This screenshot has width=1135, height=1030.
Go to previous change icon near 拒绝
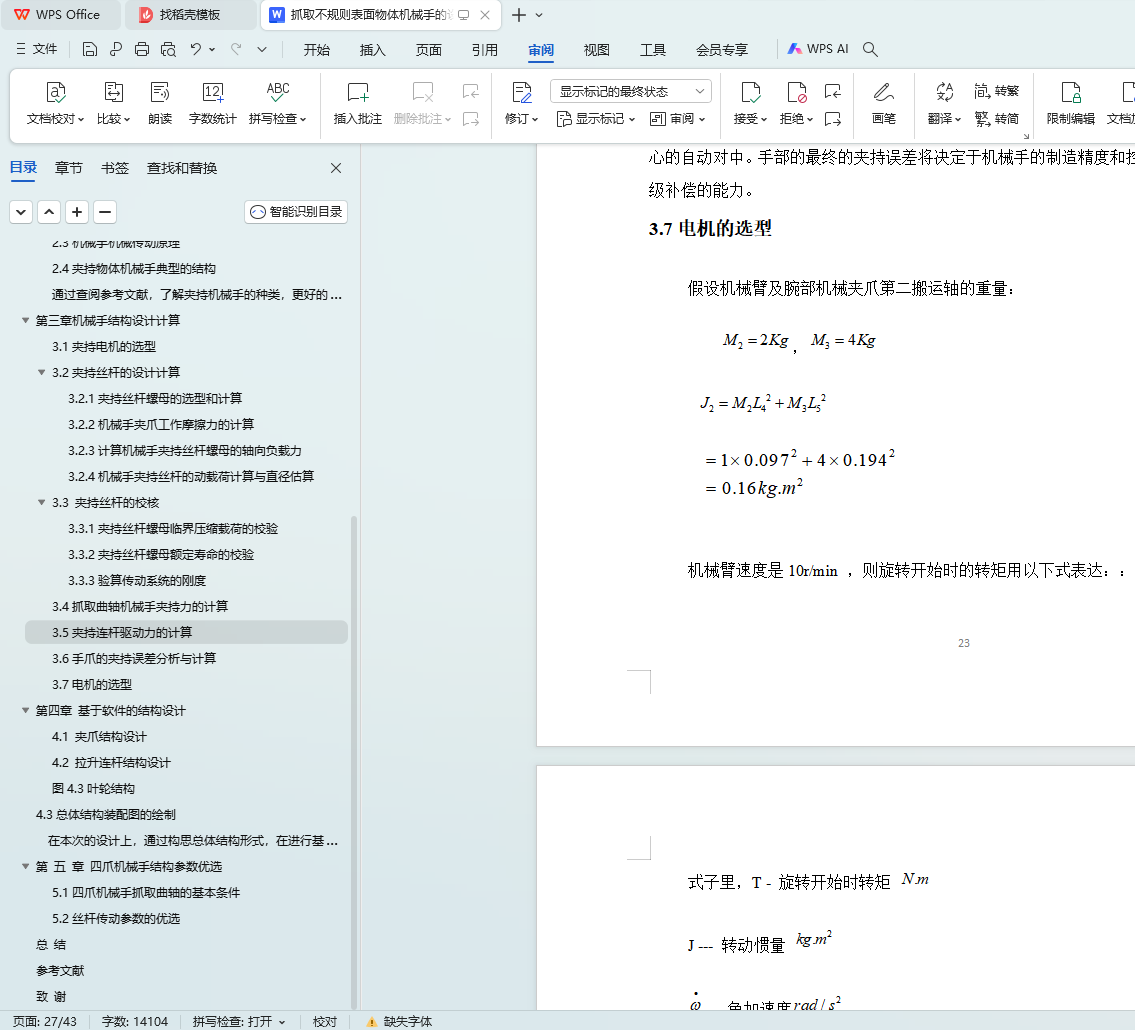click(832, 91)
